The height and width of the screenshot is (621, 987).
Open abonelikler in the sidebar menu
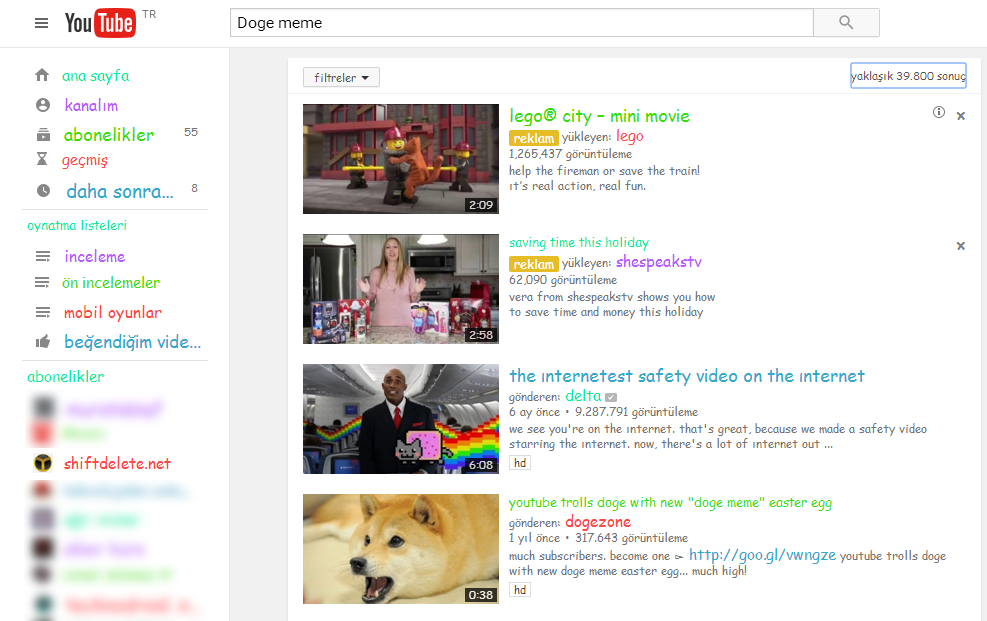[109, 135]
